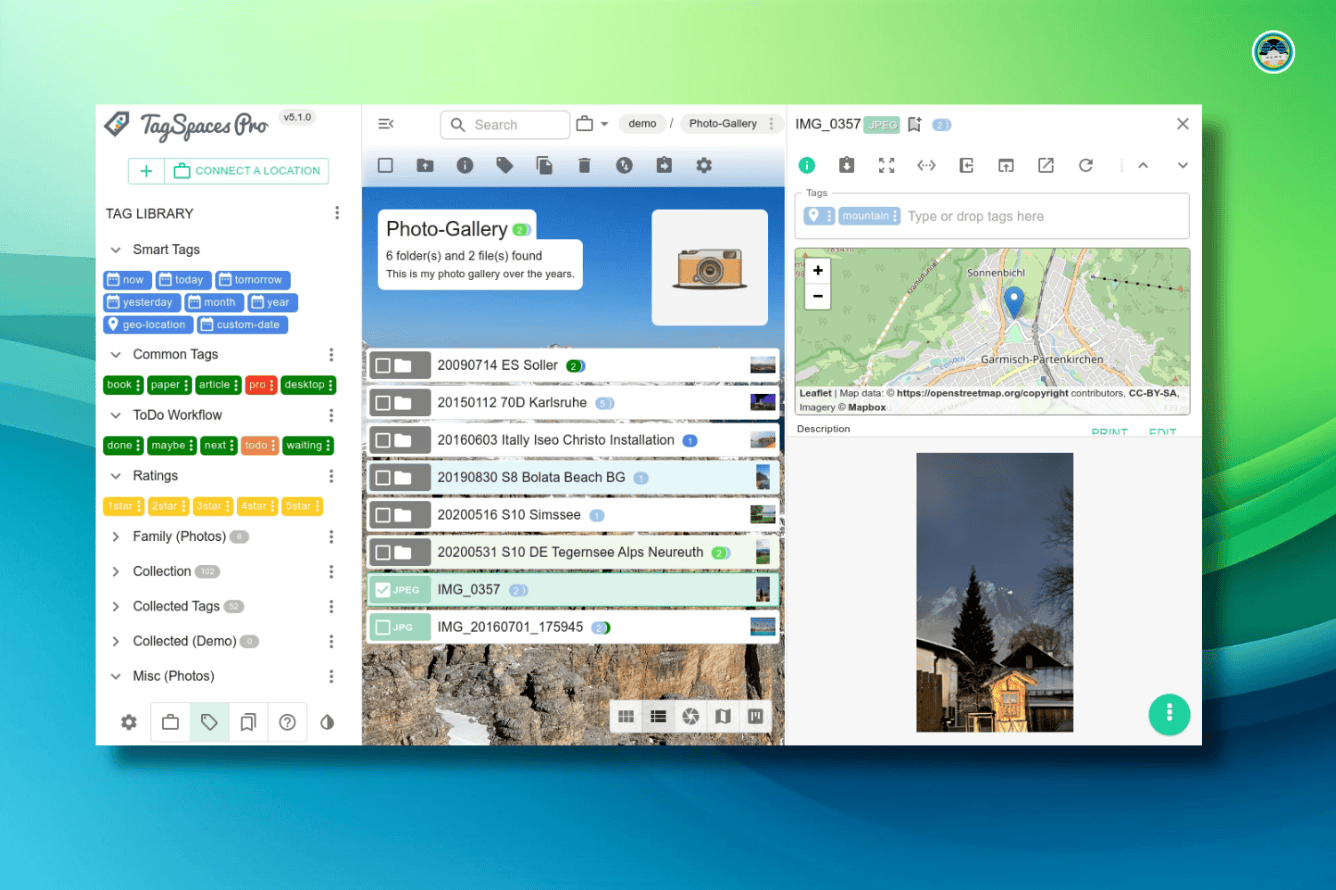This screenshot has height=890, width=1336.
Task: Zoom in on the map
Action: point(817,271)
